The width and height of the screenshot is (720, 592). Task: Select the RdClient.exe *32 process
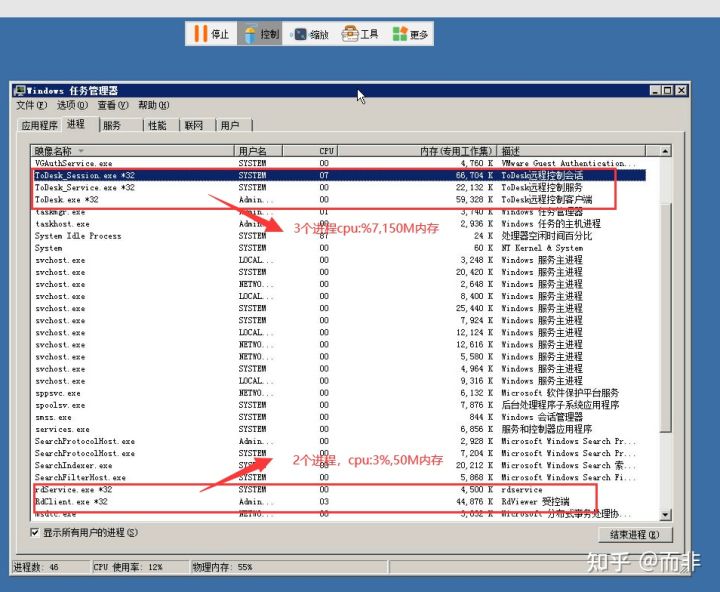tap(338, 502)
